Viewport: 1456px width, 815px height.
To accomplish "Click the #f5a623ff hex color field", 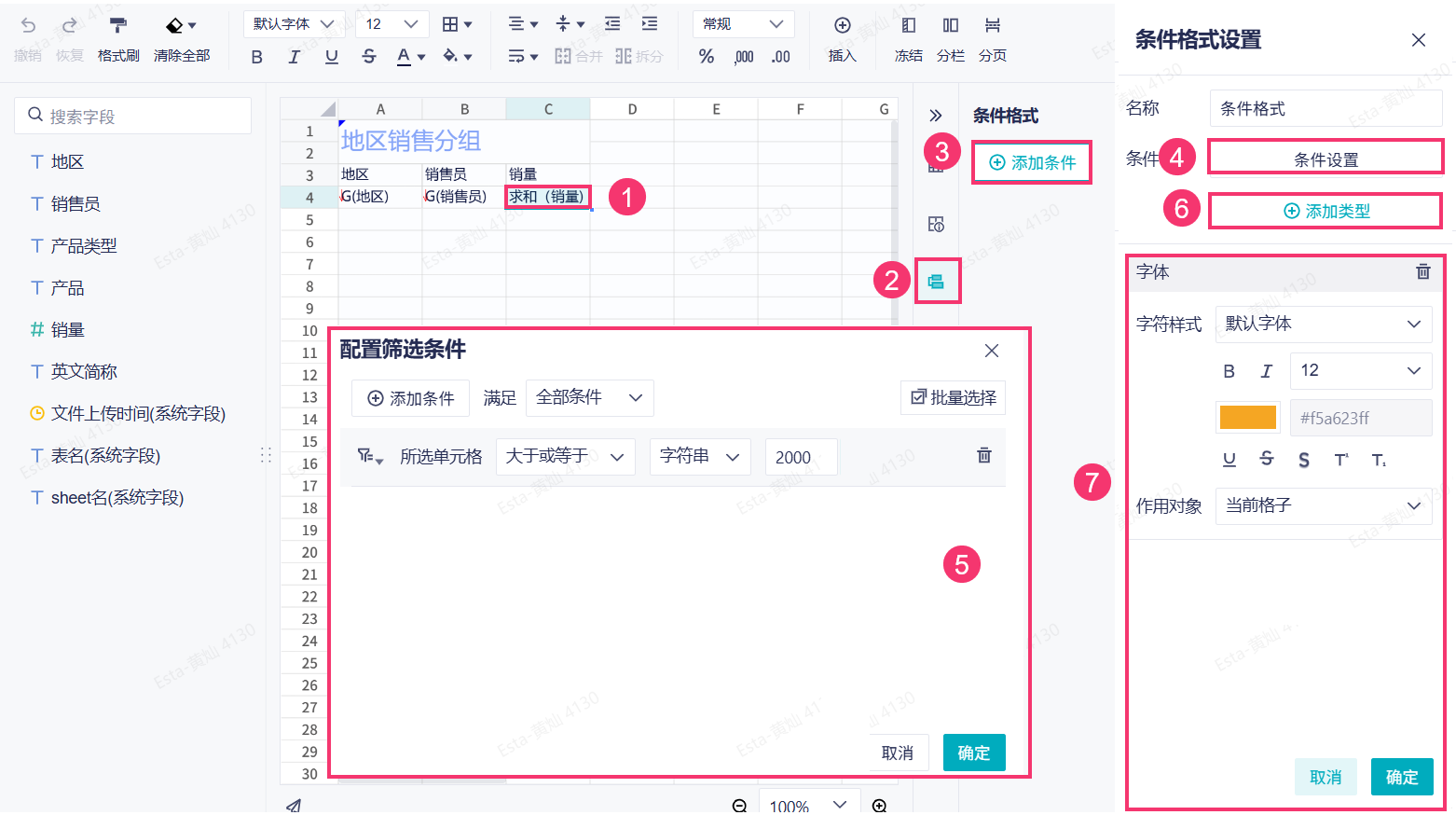I will pyautogui.click(x=1361, y=418).
